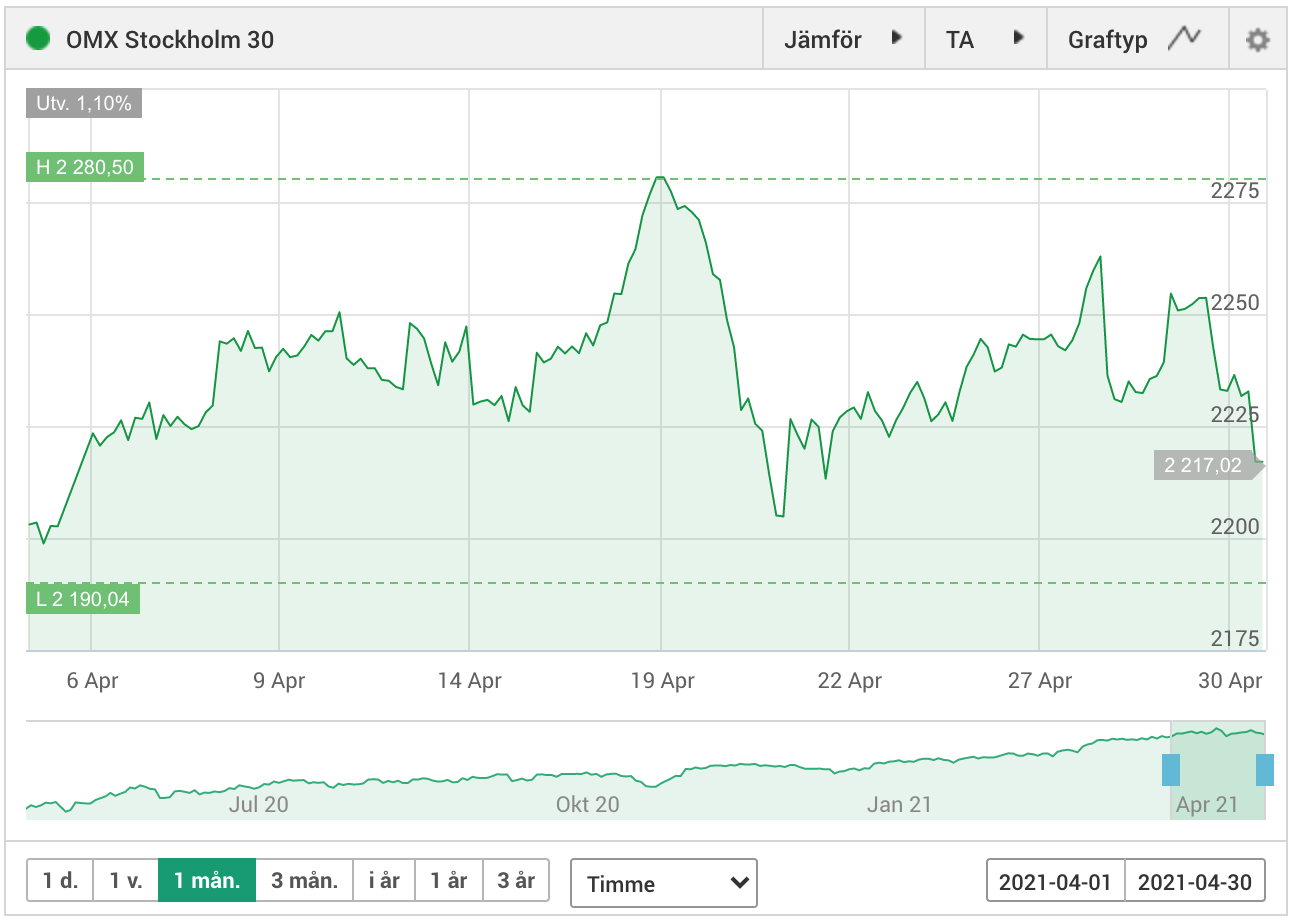Click the line chart icon in Graftyp
The width and height of the screenshot is (1294, 922).
click(1185, 38)
